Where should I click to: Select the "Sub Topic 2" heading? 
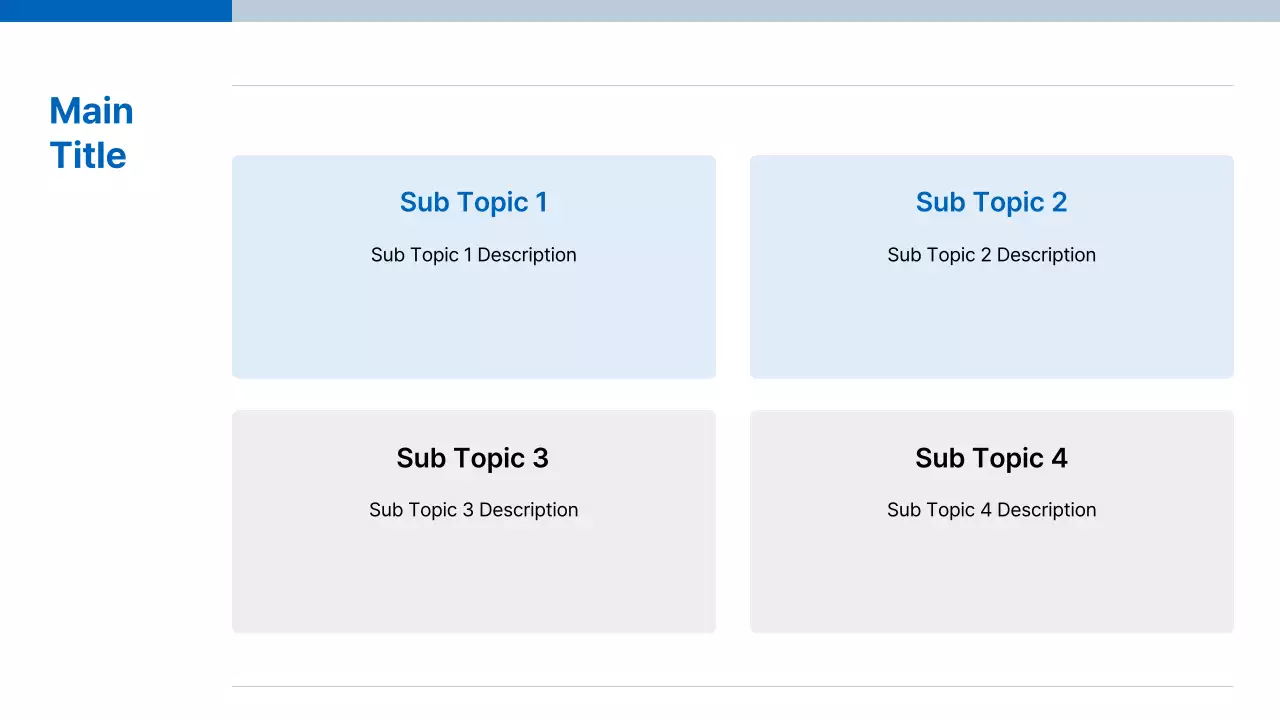(x=991, y=202)
